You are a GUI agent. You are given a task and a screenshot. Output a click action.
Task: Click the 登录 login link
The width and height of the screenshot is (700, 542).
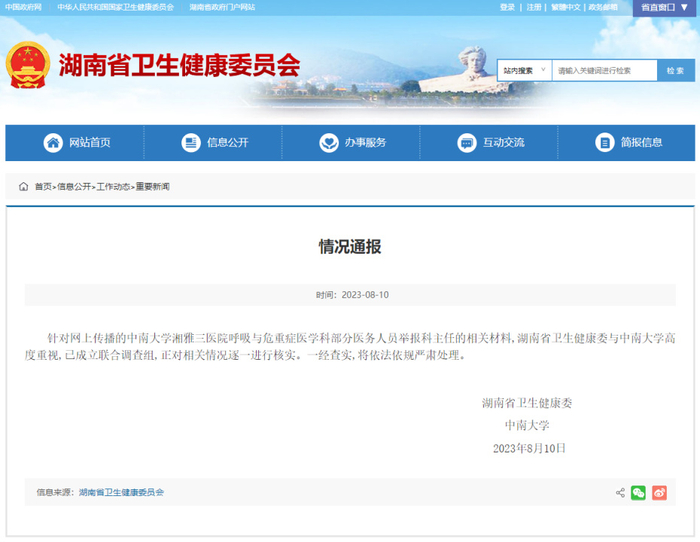click(x=507, y=7)
